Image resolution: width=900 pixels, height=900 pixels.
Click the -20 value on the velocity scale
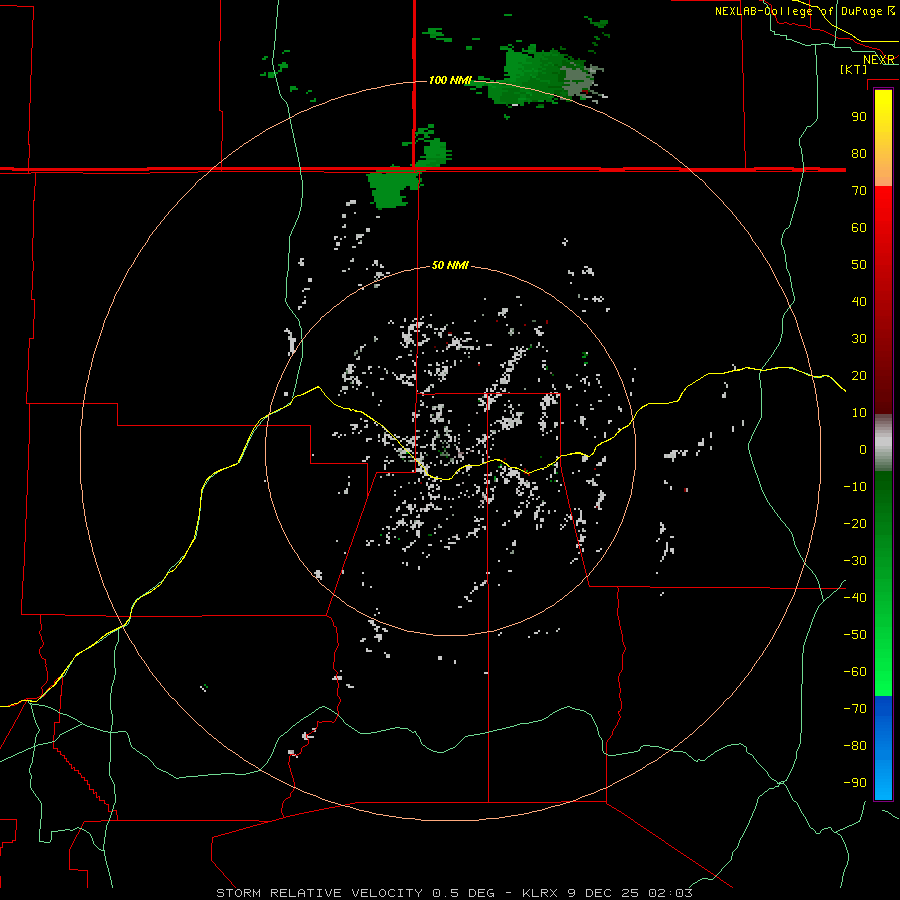click(x=855, y=524)
